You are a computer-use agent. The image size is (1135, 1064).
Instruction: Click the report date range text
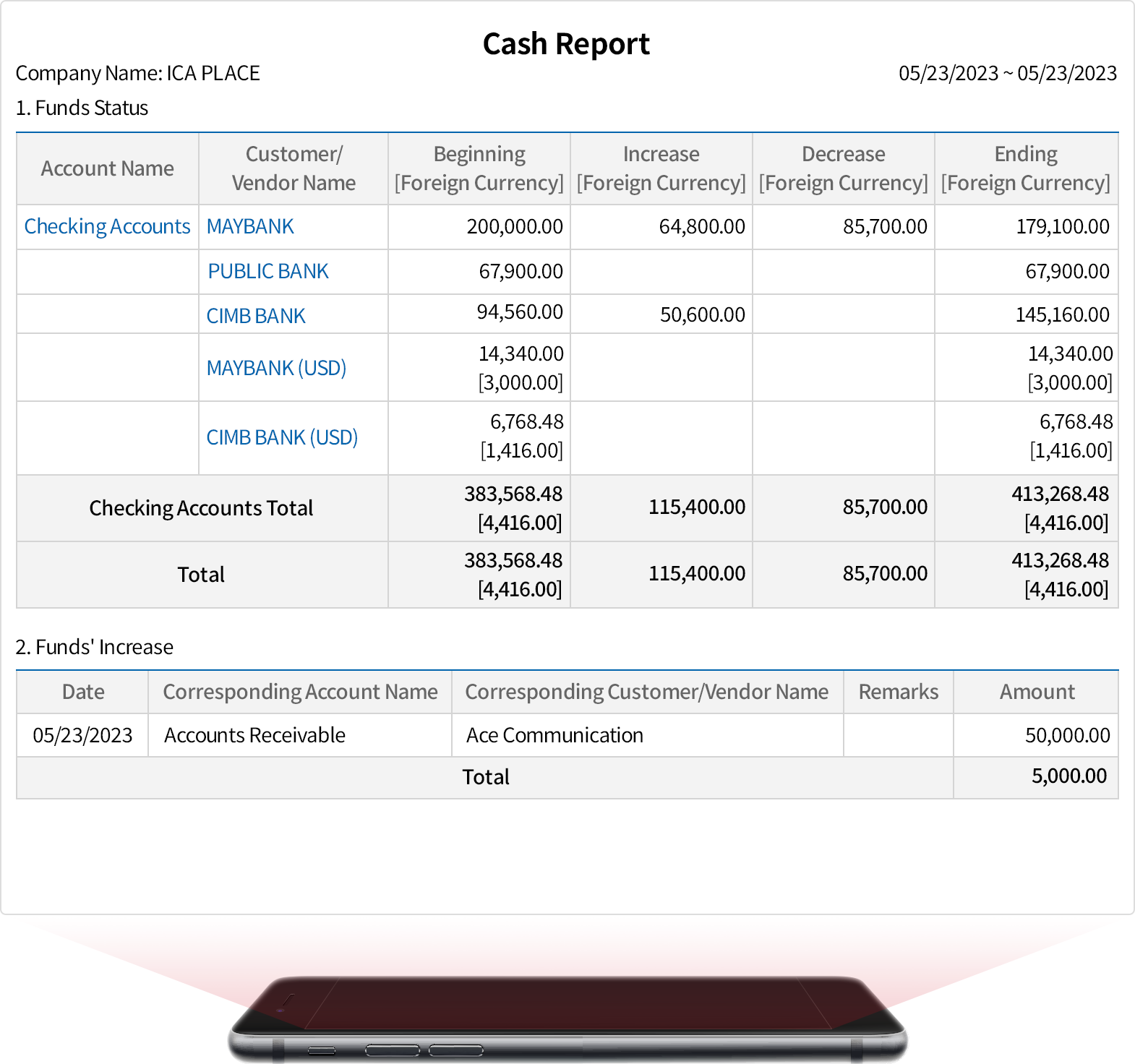1007,73
